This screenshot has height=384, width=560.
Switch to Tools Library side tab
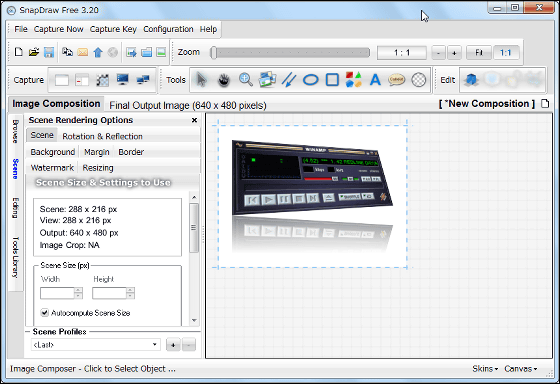click(x=16, y=257)
